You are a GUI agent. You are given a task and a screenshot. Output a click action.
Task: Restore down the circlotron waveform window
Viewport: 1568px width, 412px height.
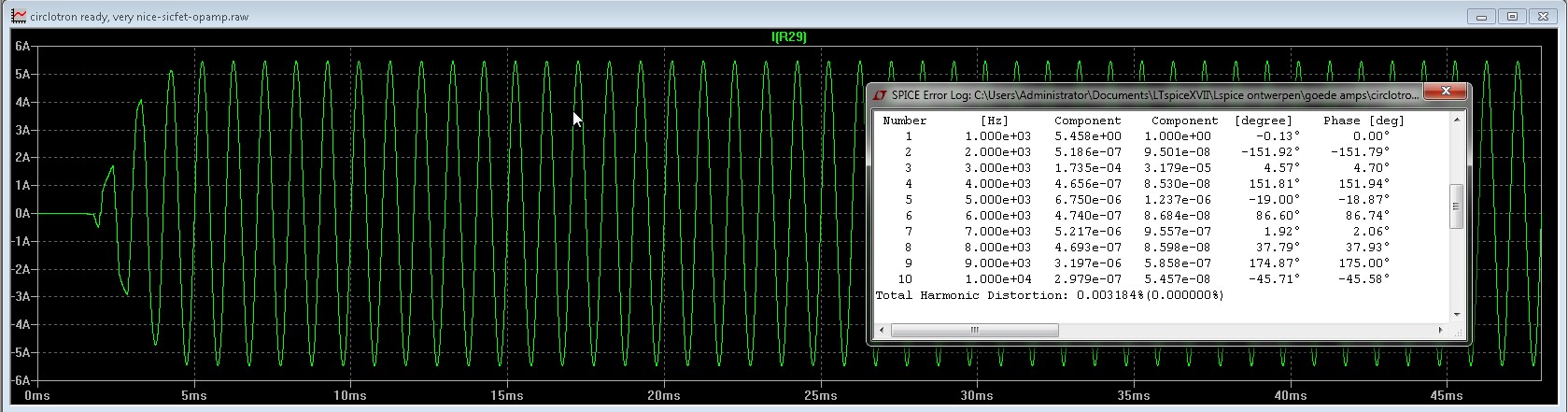(1512, 16)
